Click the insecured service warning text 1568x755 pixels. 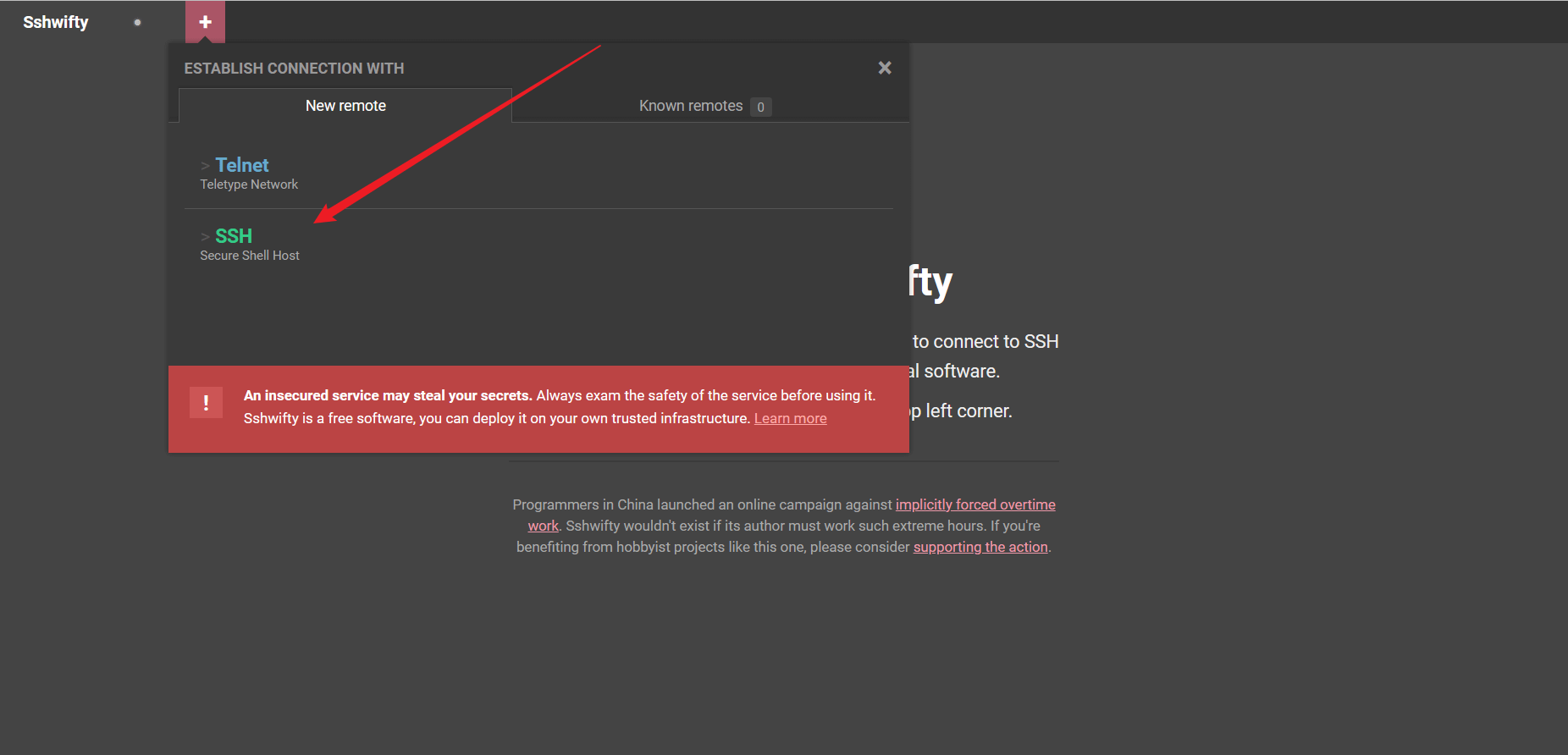click(388, 395)
